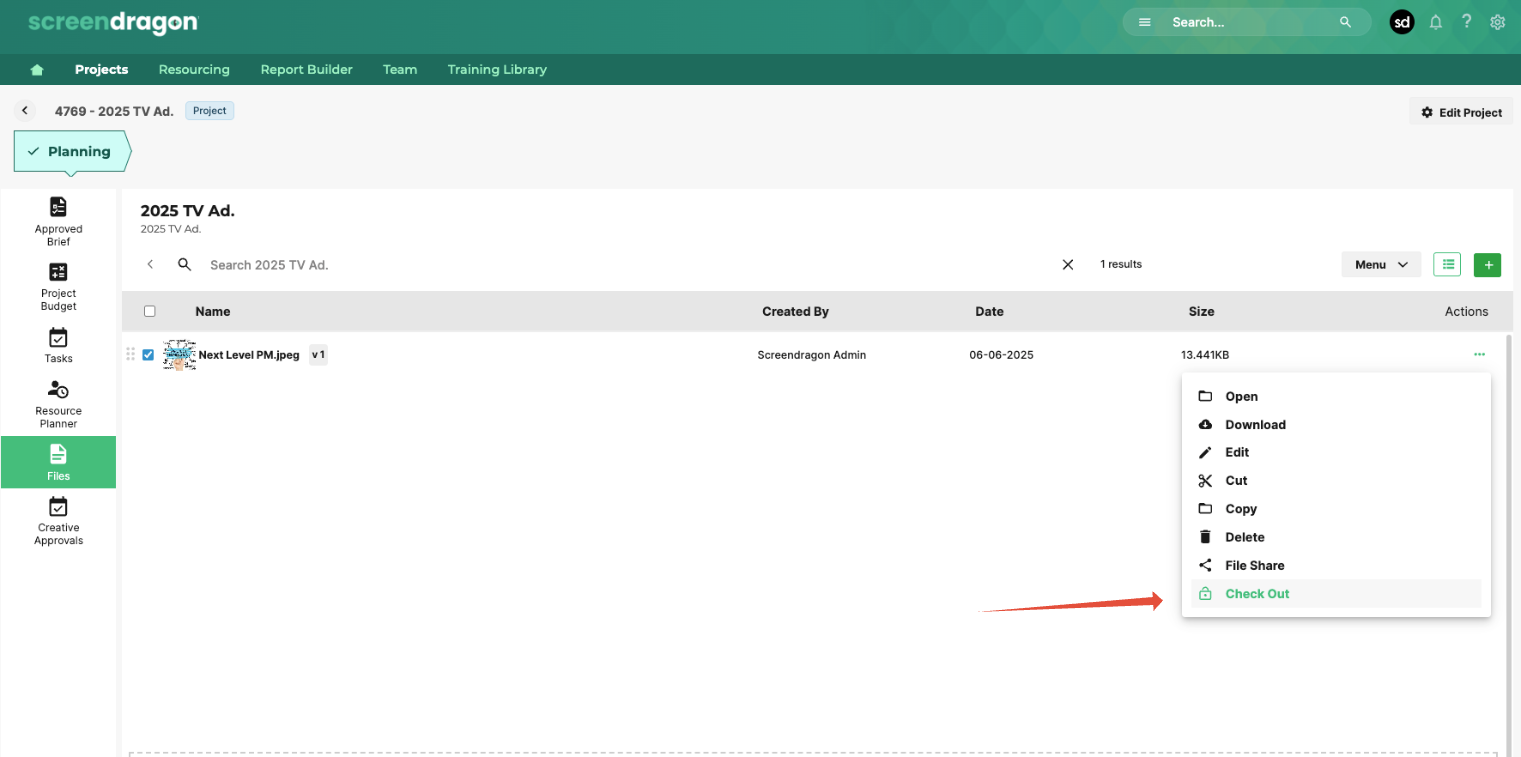Click the 4769 - 2025 TV Ad. title
The image size is (1521, 757).
click(114, 111)
